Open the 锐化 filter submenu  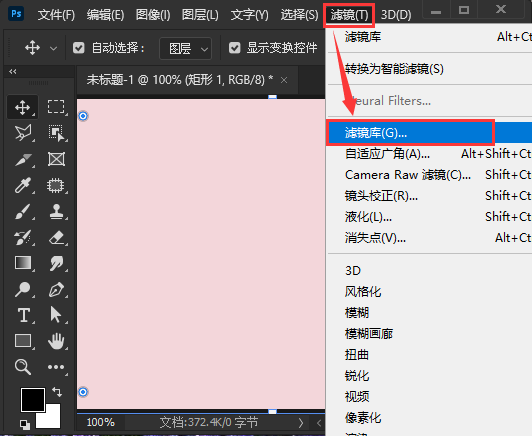429,376
